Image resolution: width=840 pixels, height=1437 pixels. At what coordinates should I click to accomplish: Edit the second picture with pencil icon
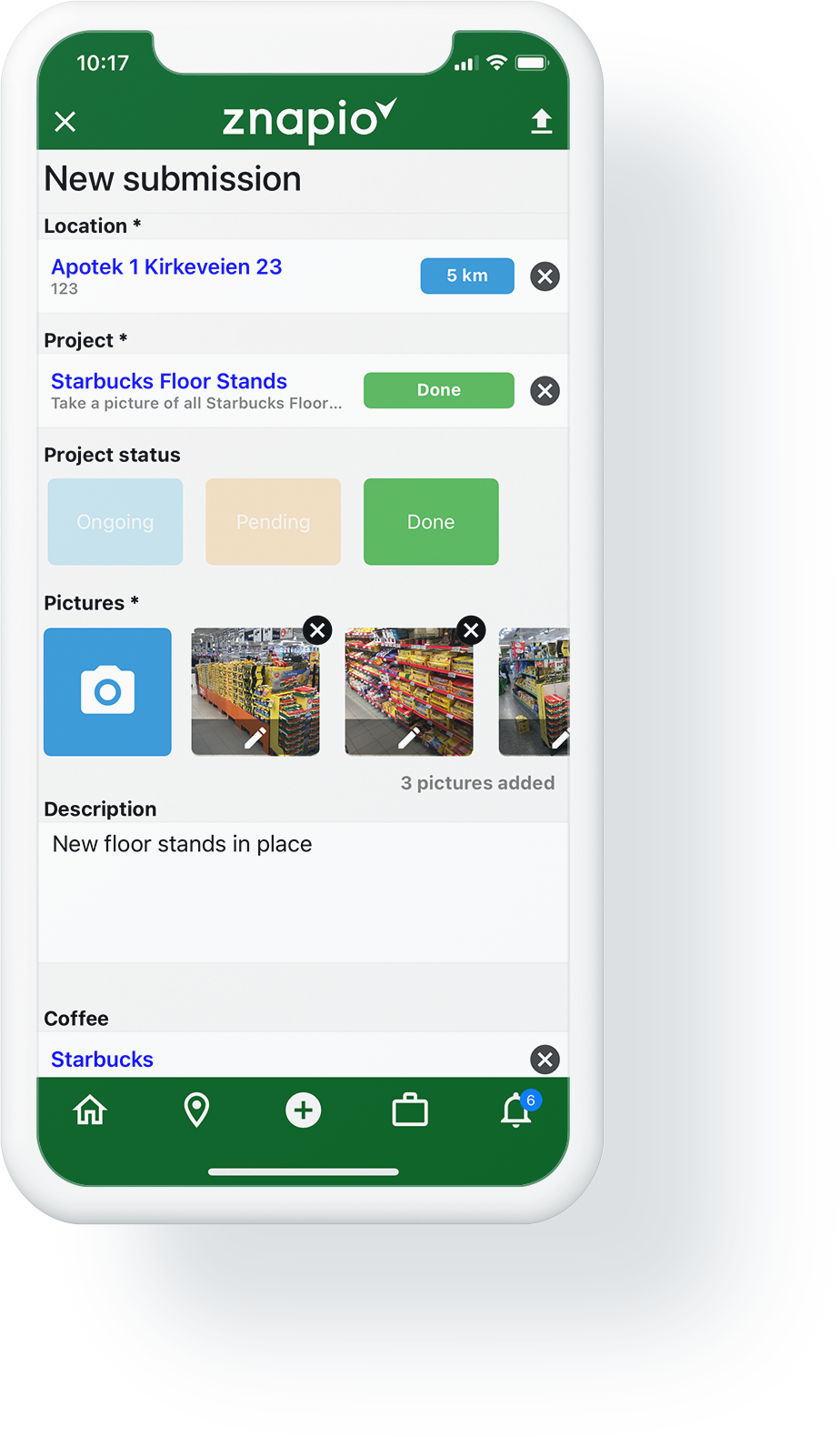[x=409, y=738]
